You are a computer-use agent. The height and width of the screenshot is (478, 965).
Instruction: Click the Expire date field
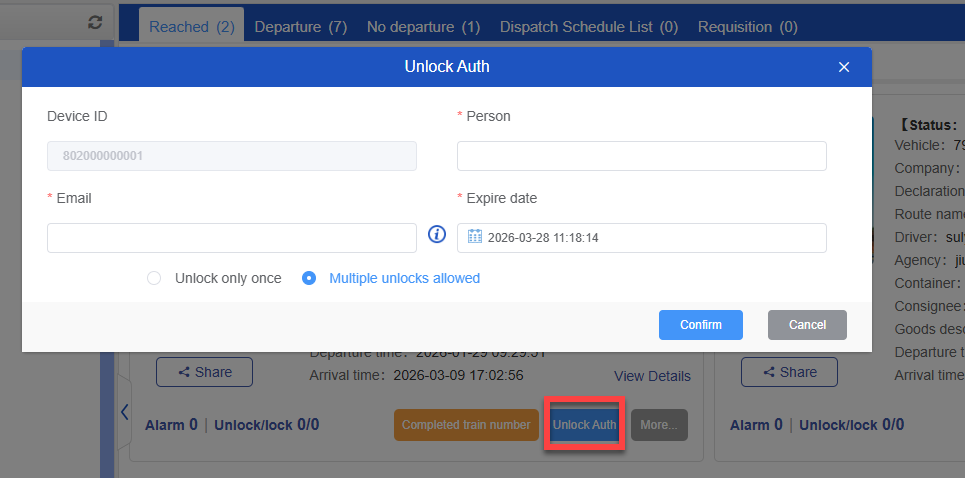click(650, 238)
